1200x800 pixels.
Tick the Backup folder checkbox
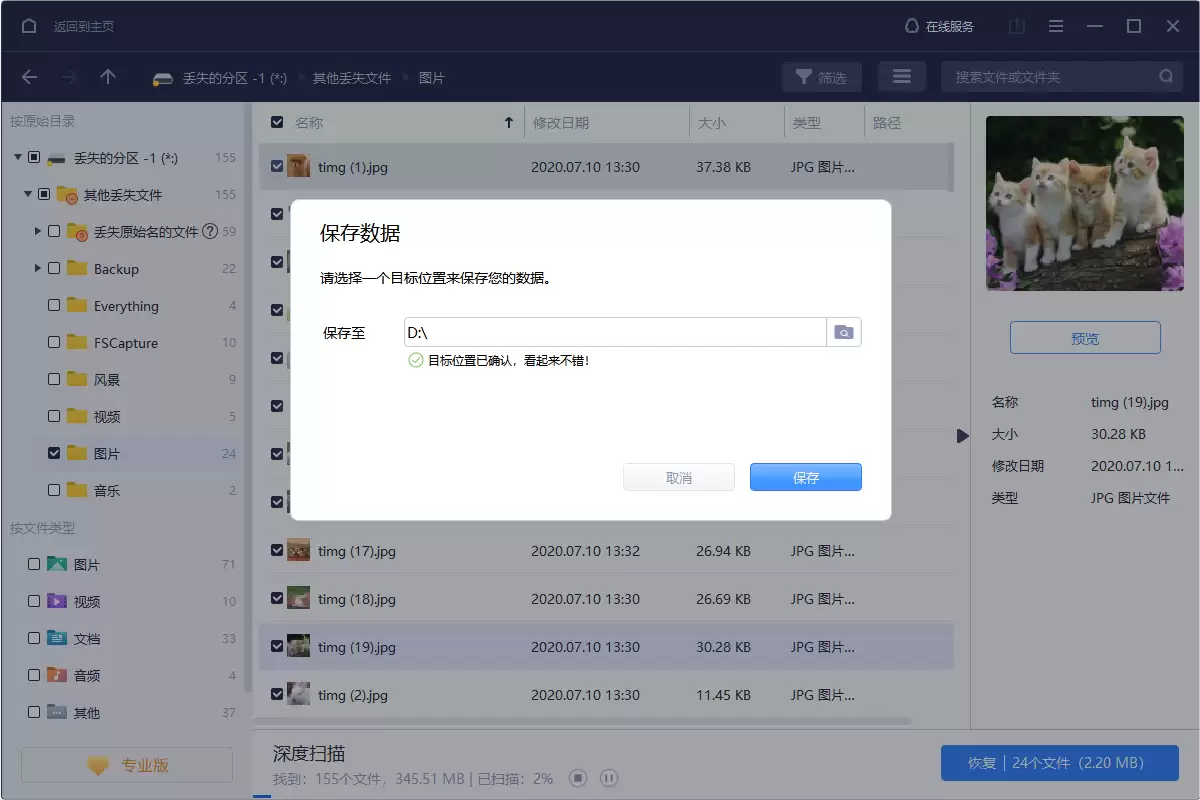[x=54, y=268]
